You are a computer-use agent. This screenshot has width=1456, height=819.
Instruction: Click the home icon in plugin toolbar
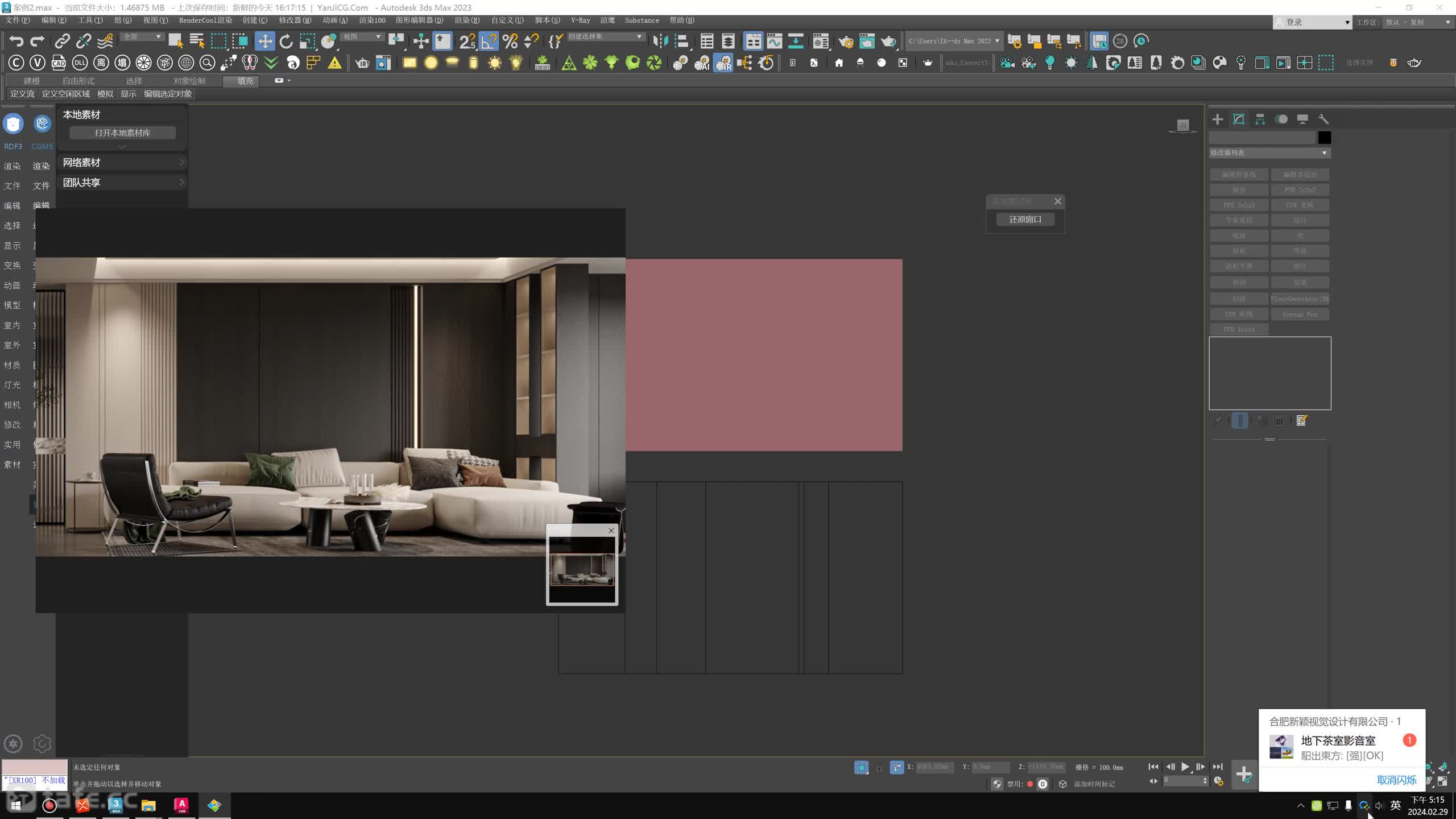[x=839, y=63]
